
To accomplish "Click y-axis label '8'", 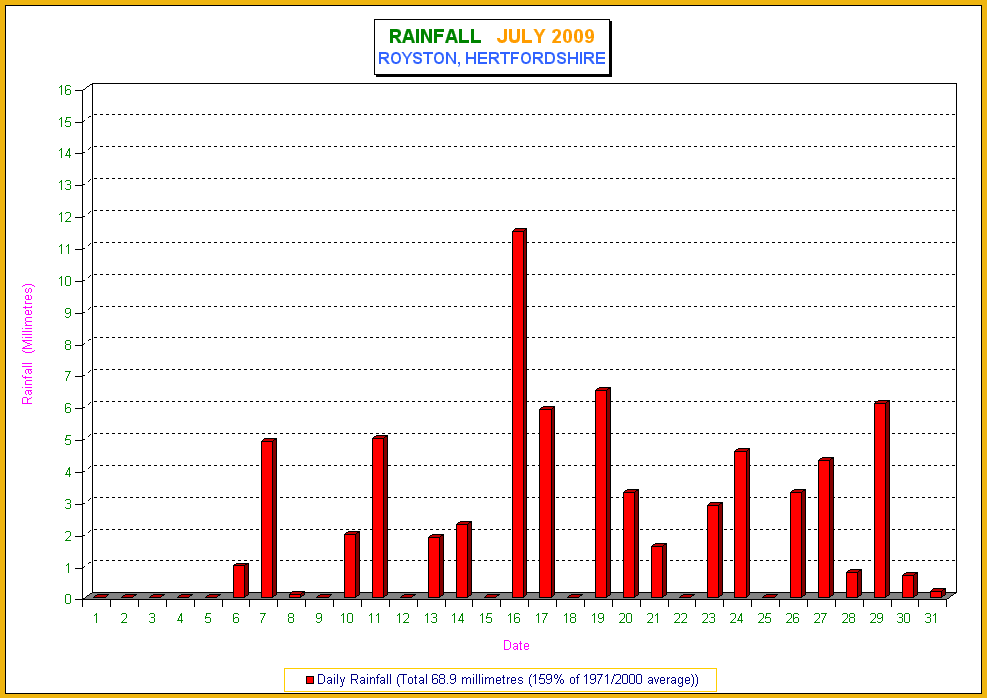I will click(69, 345).
